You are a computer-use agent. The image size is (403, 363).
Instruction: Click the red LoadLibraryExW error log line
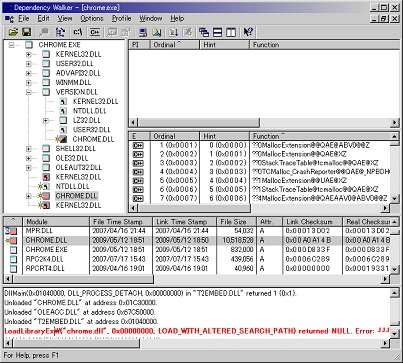pos(197,331)
